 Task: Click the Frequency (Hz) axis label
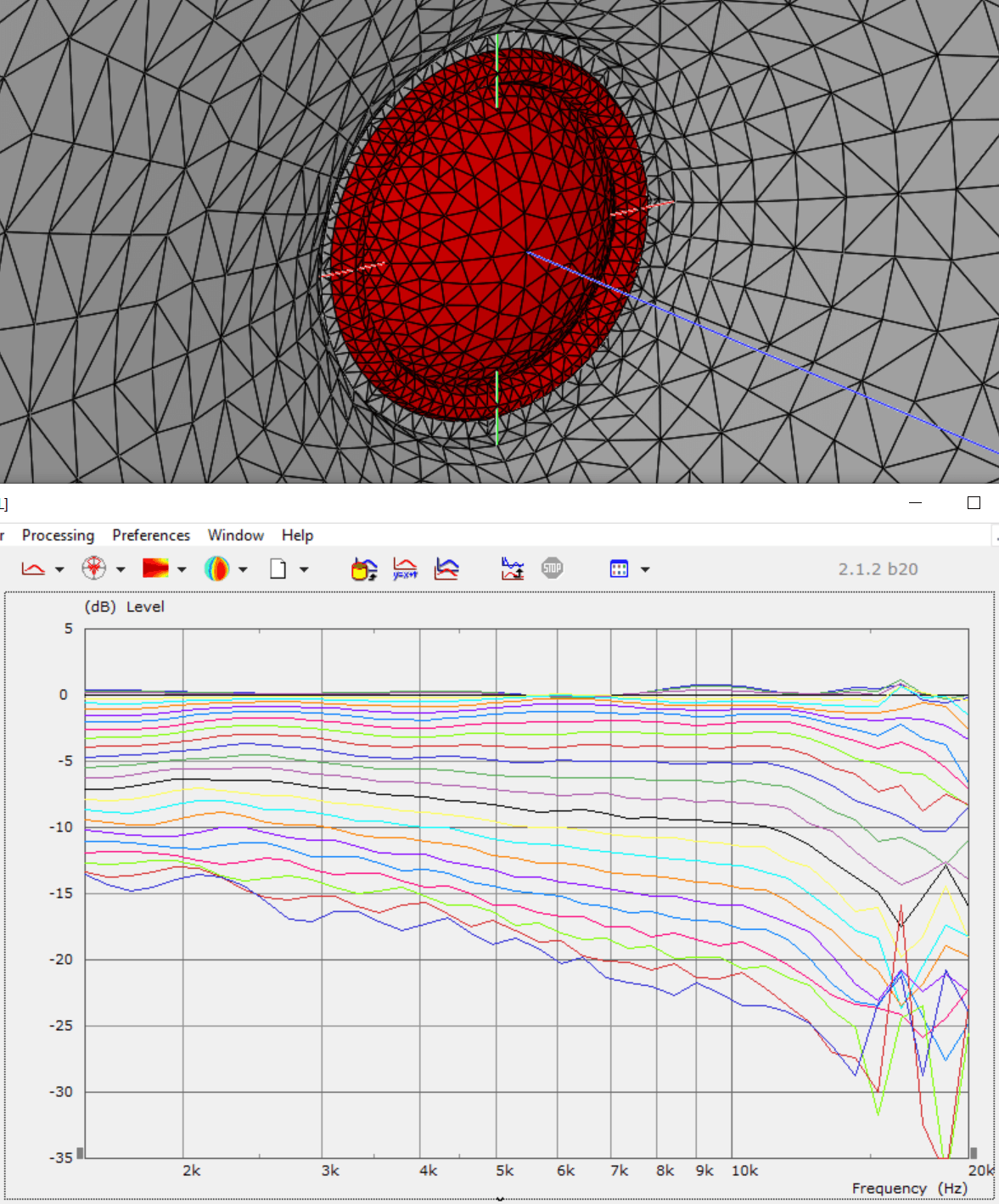[909, 1188]
